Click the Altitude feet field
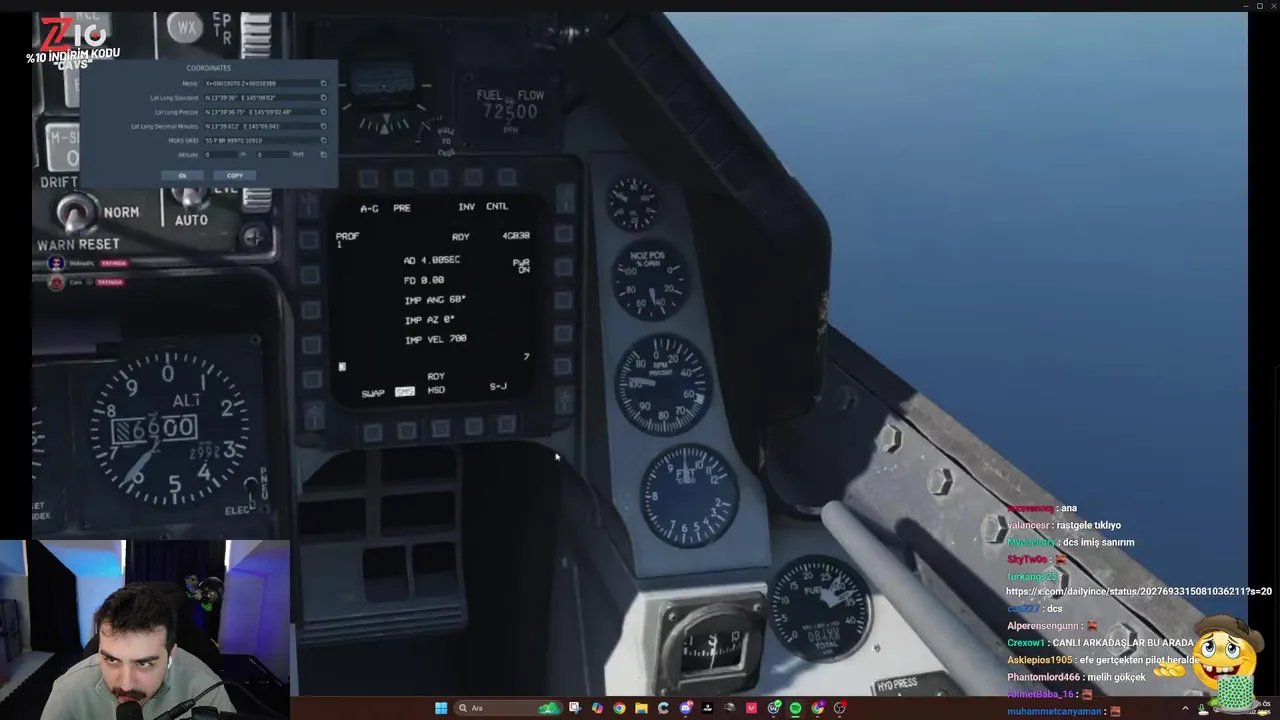This screenshot has height=720, width=1280. point(272,154)
